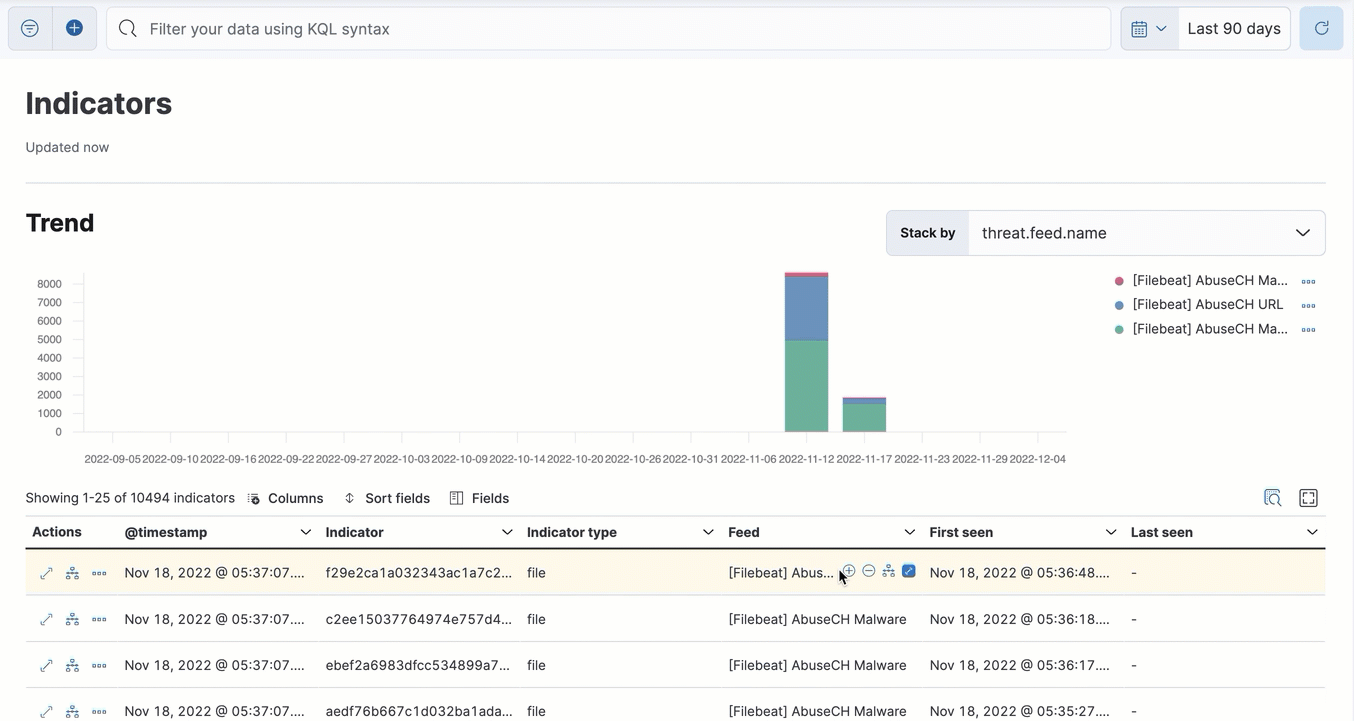
Task: Open the Indicator type column dropdown
Action: [x=707, y=532]
